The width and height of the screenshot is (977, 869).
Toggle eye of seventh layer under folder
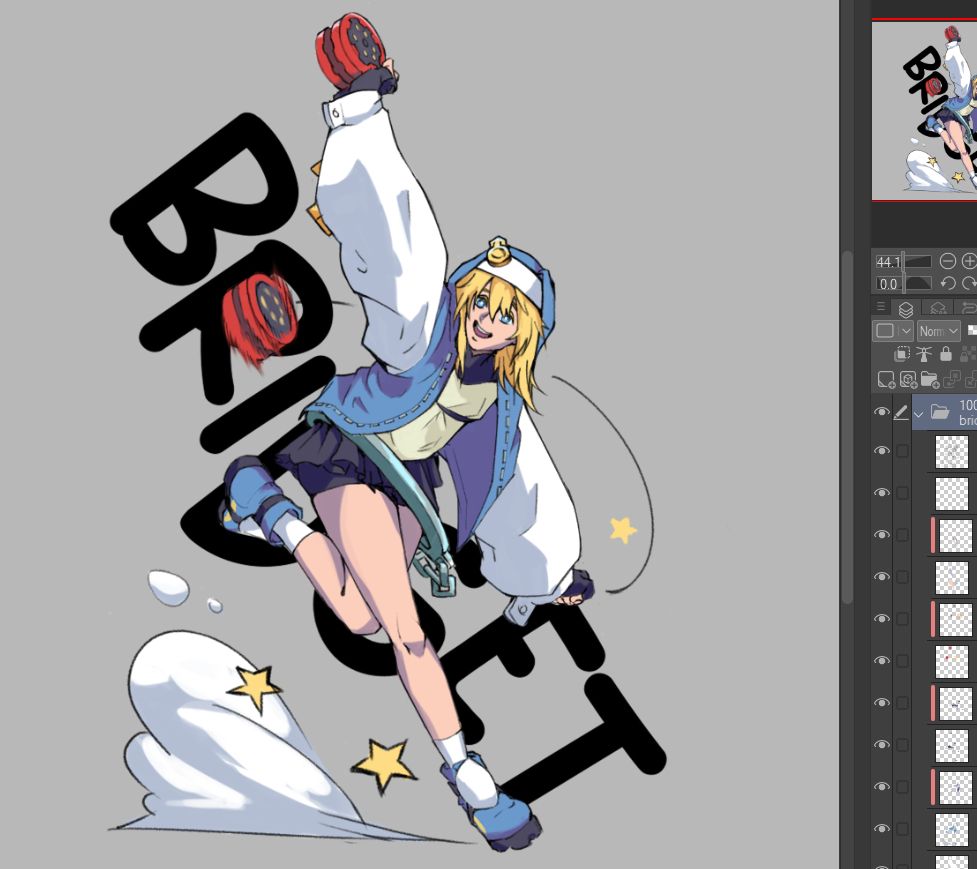click(881, 703)
